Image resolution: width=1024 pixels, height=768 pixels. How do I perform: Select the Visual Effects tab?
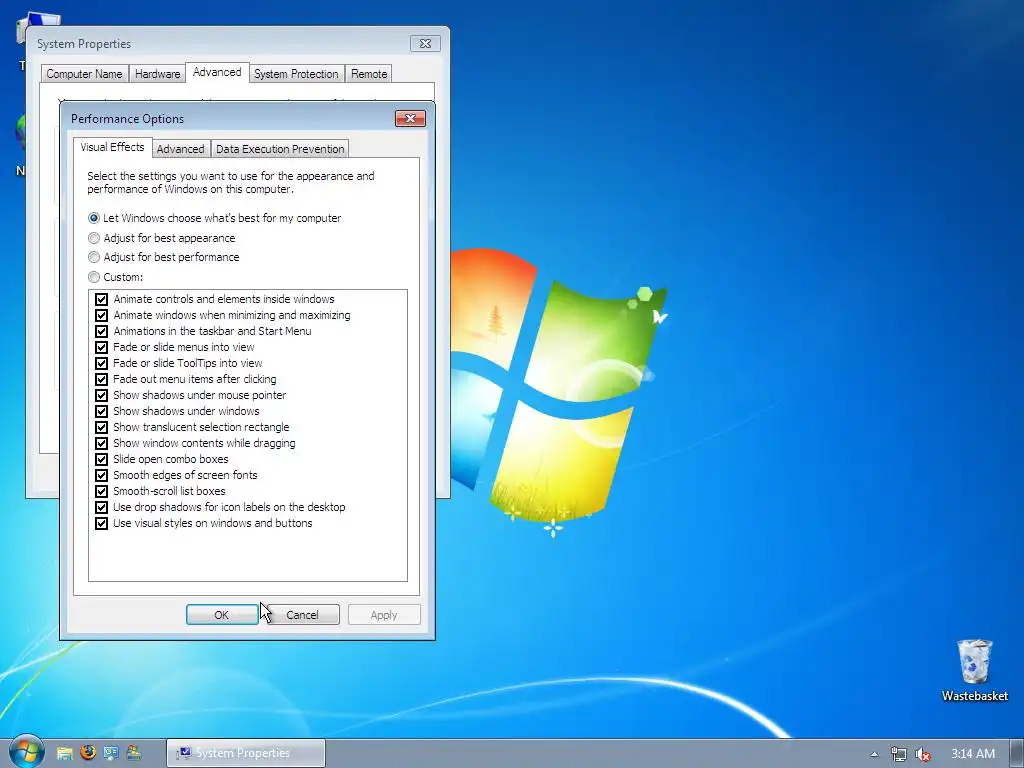[112, 147]
